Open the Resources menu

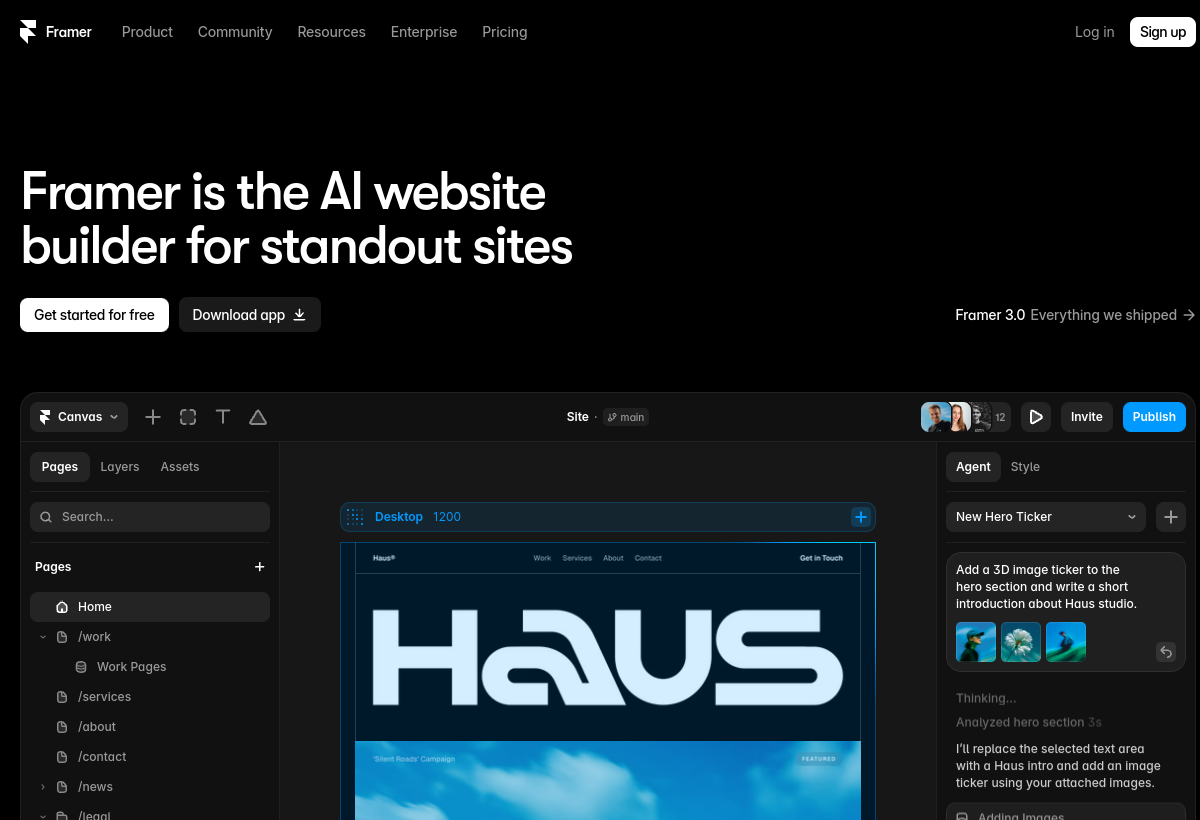click(x=331, y=32)
